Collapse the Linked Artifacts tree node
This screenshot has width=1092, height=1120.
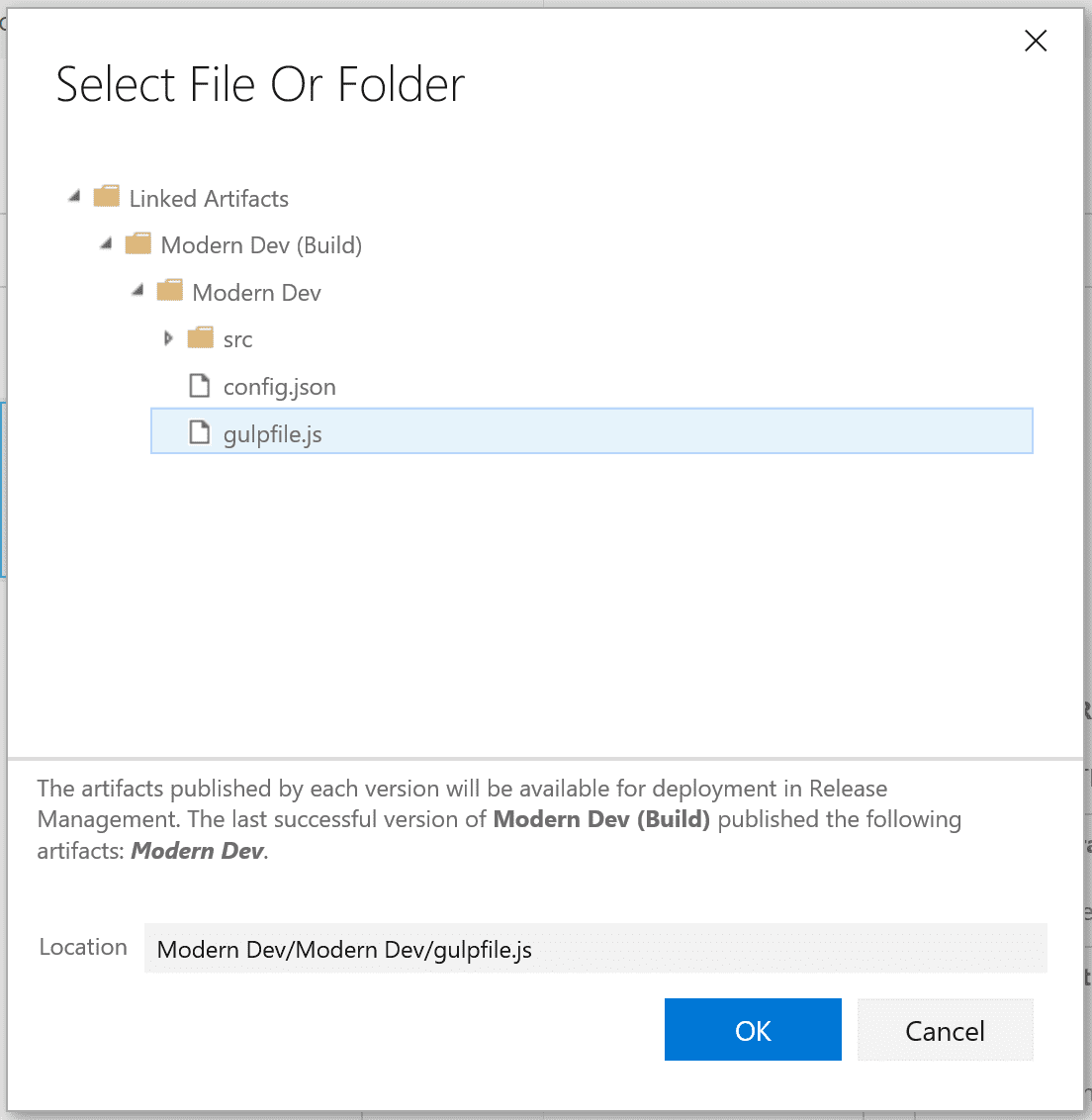[74, 196]
